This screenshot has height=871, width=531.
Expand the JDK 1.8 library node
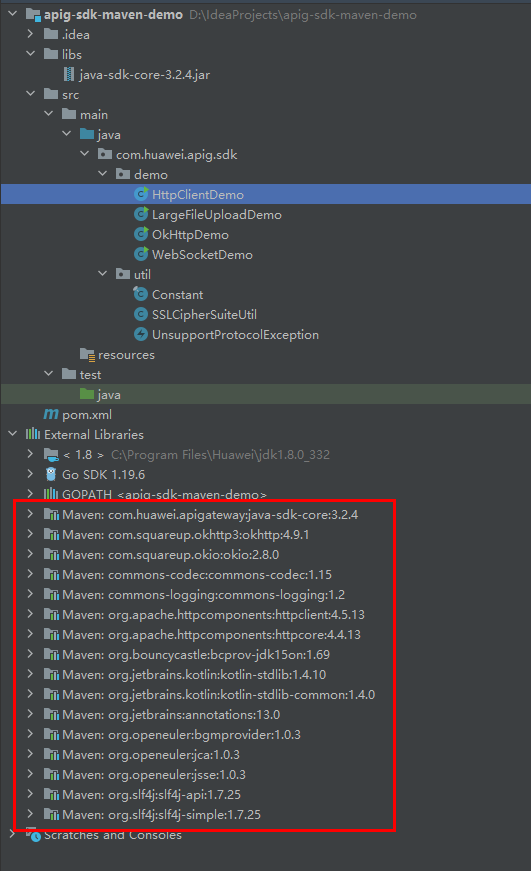(x=31, y=454)
